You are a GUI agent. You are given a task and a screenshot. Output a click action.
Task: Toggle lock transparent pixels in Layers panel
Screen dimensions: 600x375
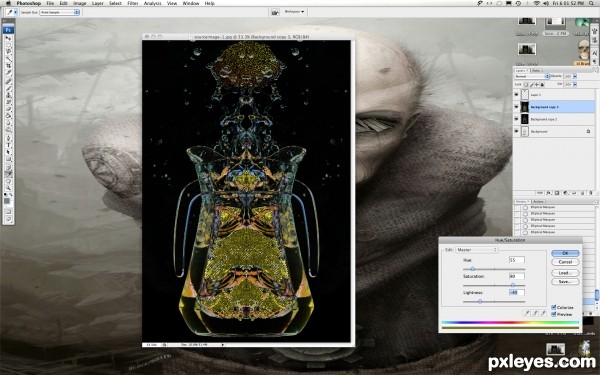526,85
